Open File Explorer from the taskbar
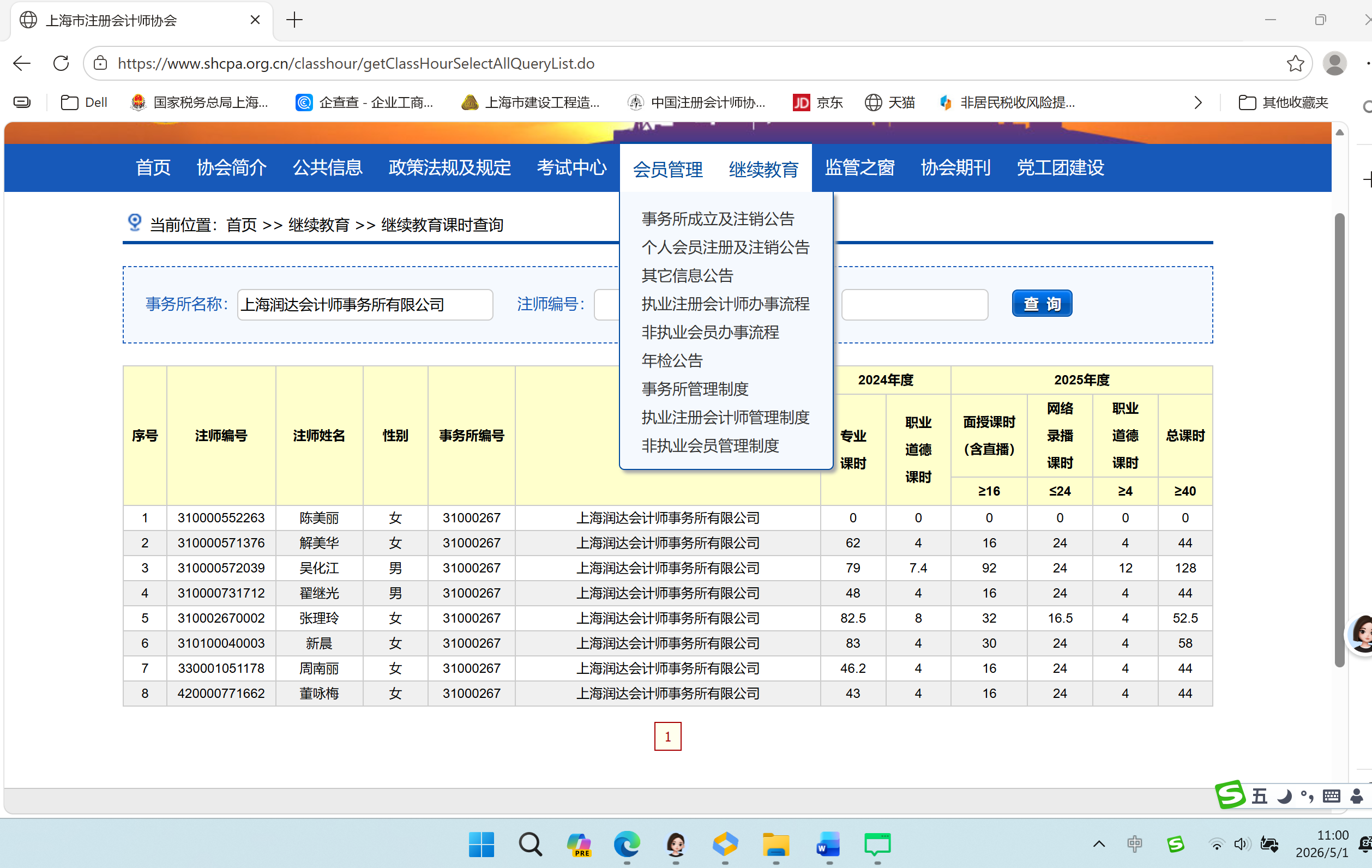Screen dimensions: 1372x868 coord(775,844)
